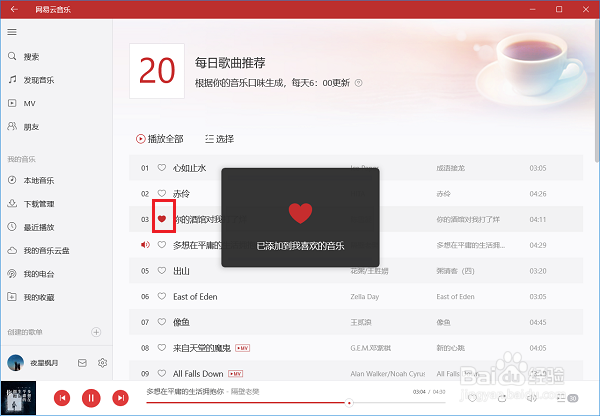Like 来自天堂的魔鬼 with heart
This screenshot has width=600, height=416.
(x=162, y=347)
